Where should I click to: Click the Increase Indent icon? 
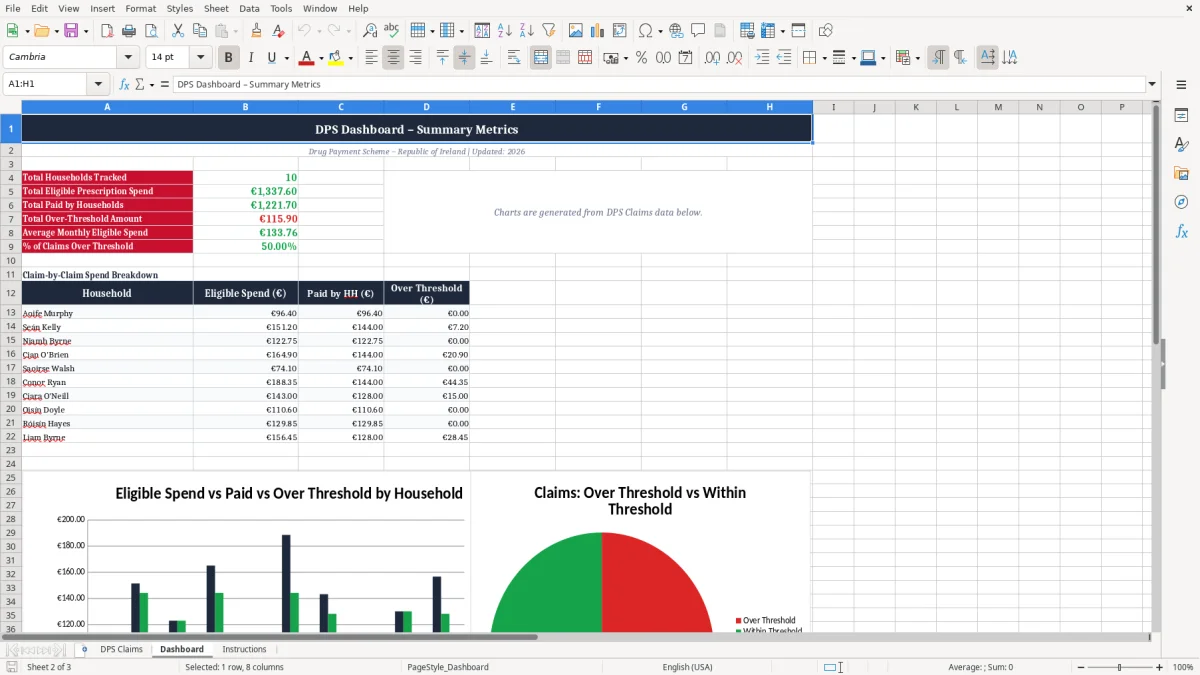coord(762,58)
